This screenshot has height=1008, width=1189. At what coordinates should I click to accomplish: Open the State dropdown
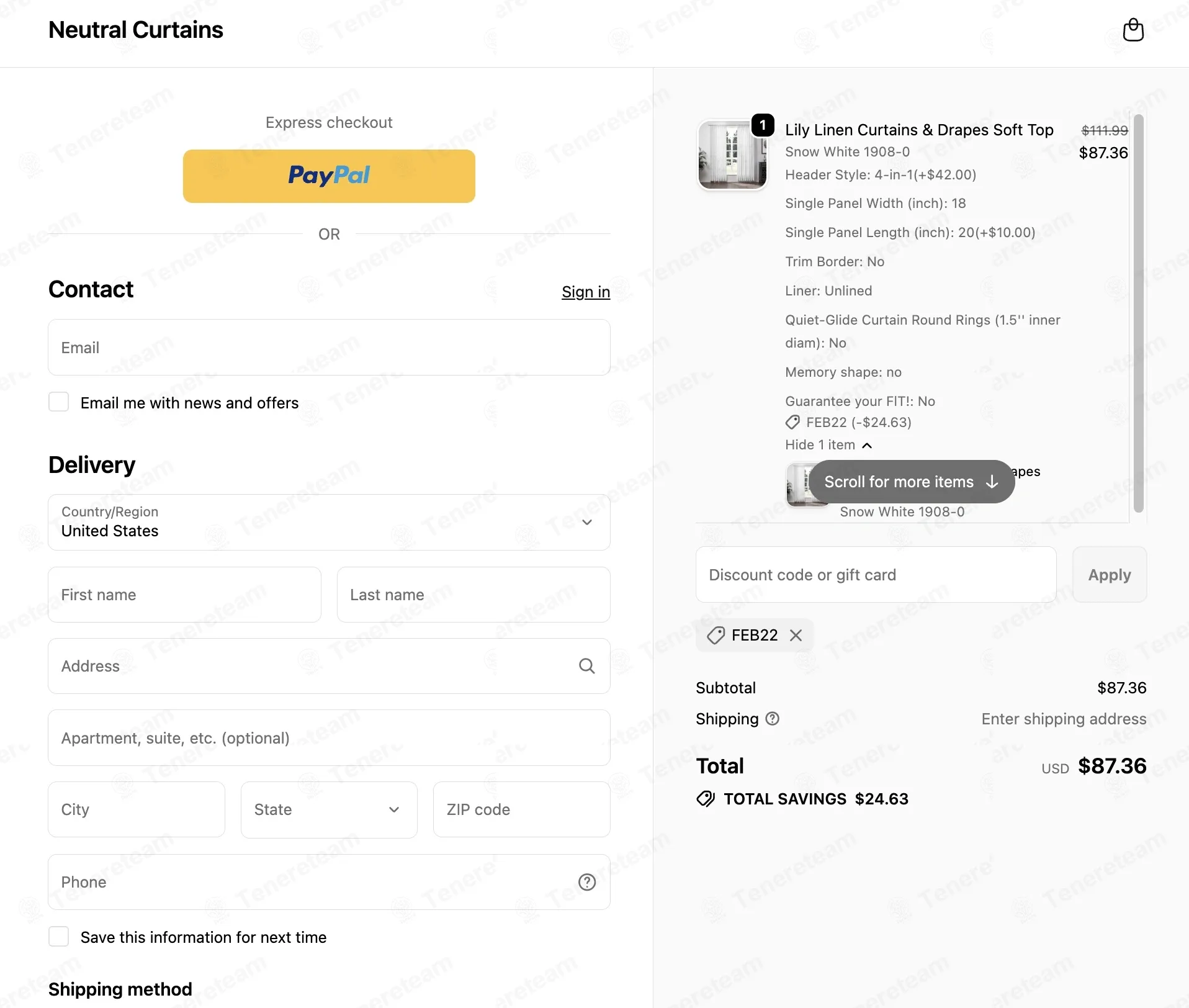(329, 809)
